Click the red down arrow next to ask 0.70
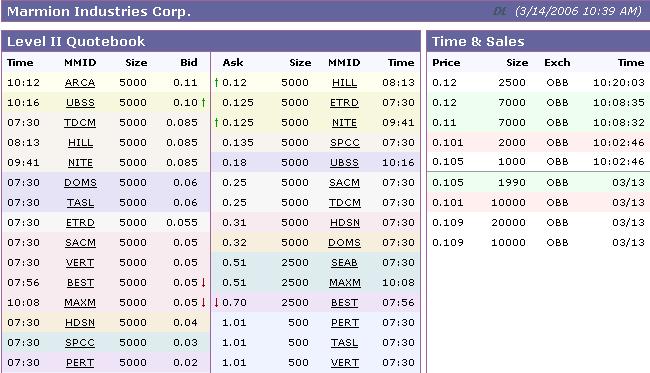 (x=216, y=303)
